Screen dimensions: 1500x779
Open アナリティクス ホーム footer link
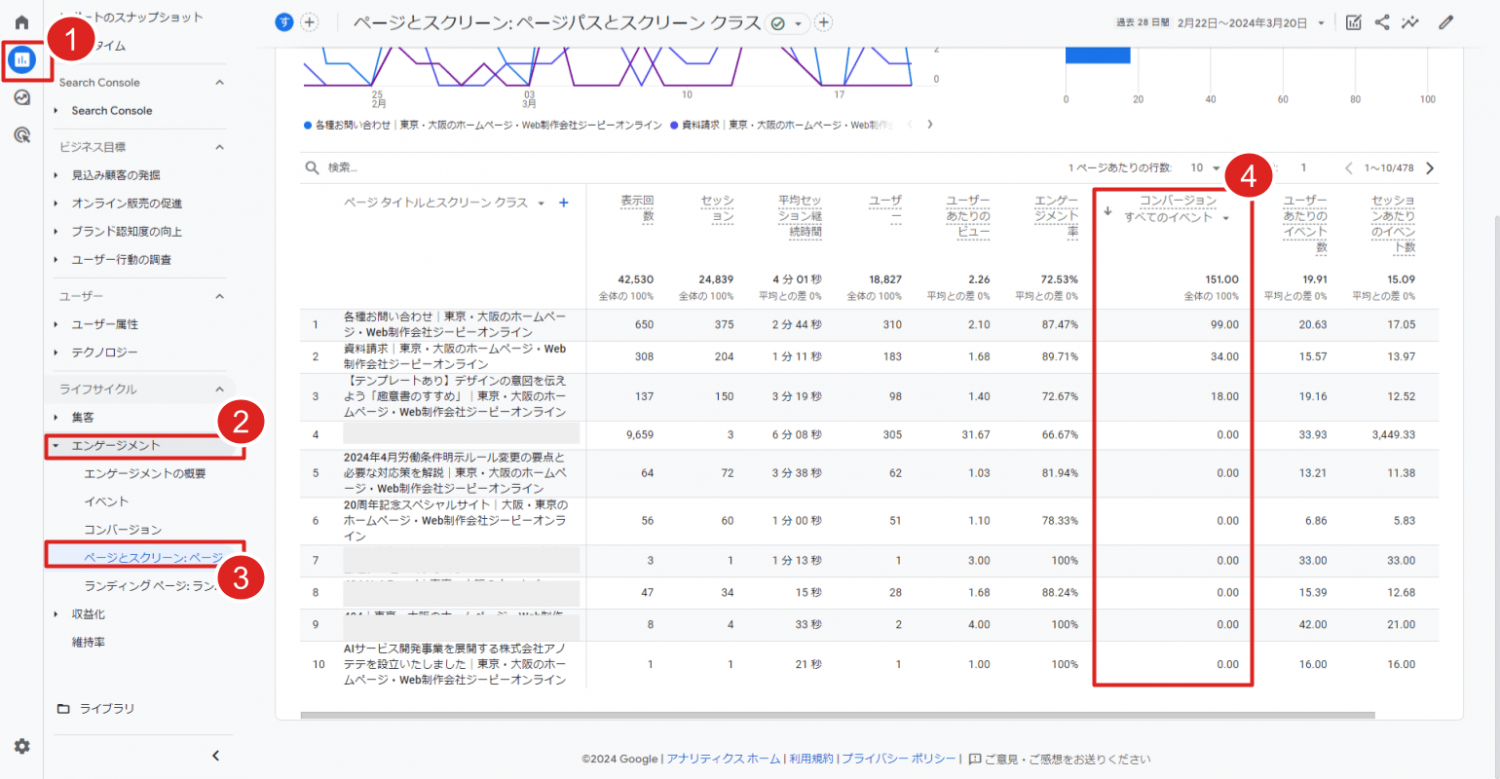(x=723, y=759)
